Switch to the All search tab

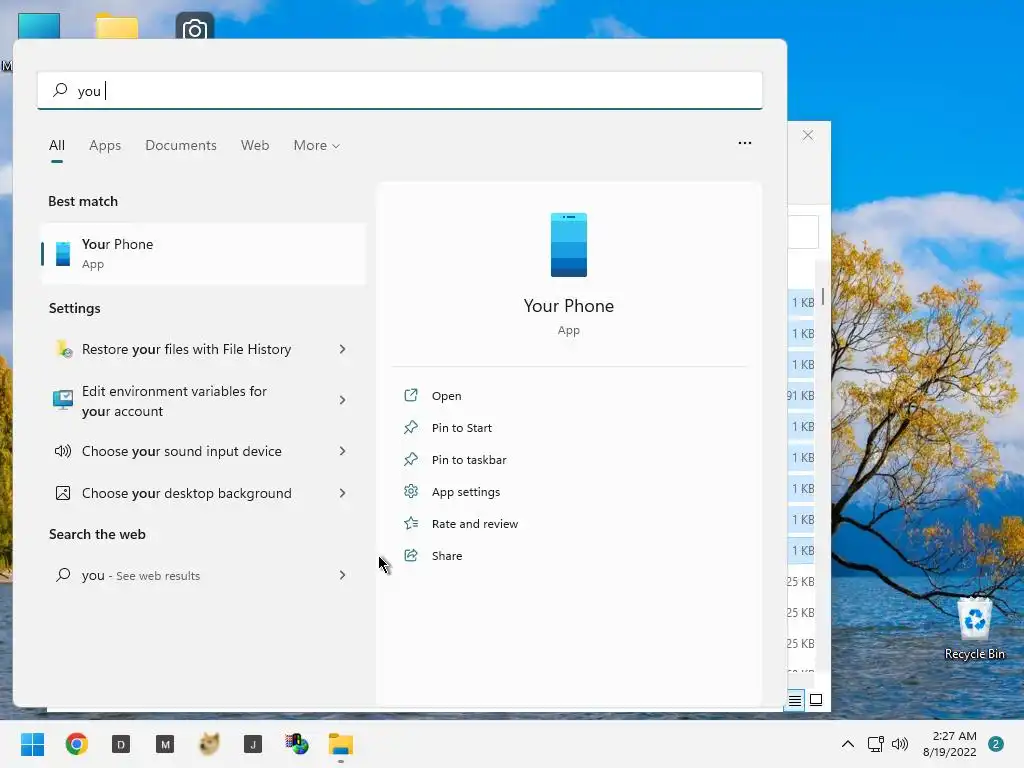tap(57, 145)
